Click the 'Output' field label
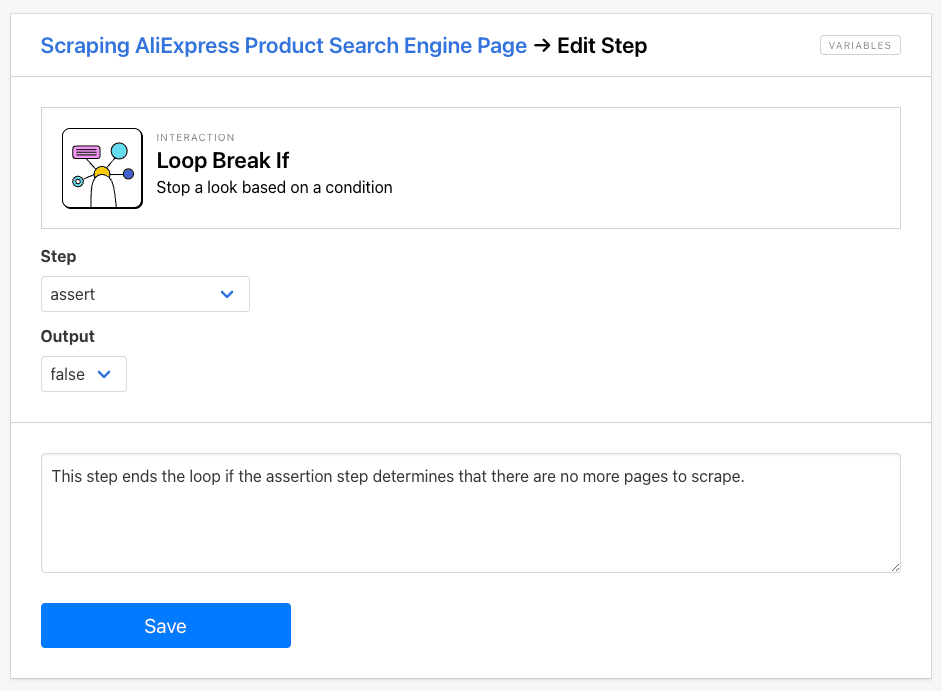This screenshot has height=691, width=942. pyautogui.click(x=67, y=336)
